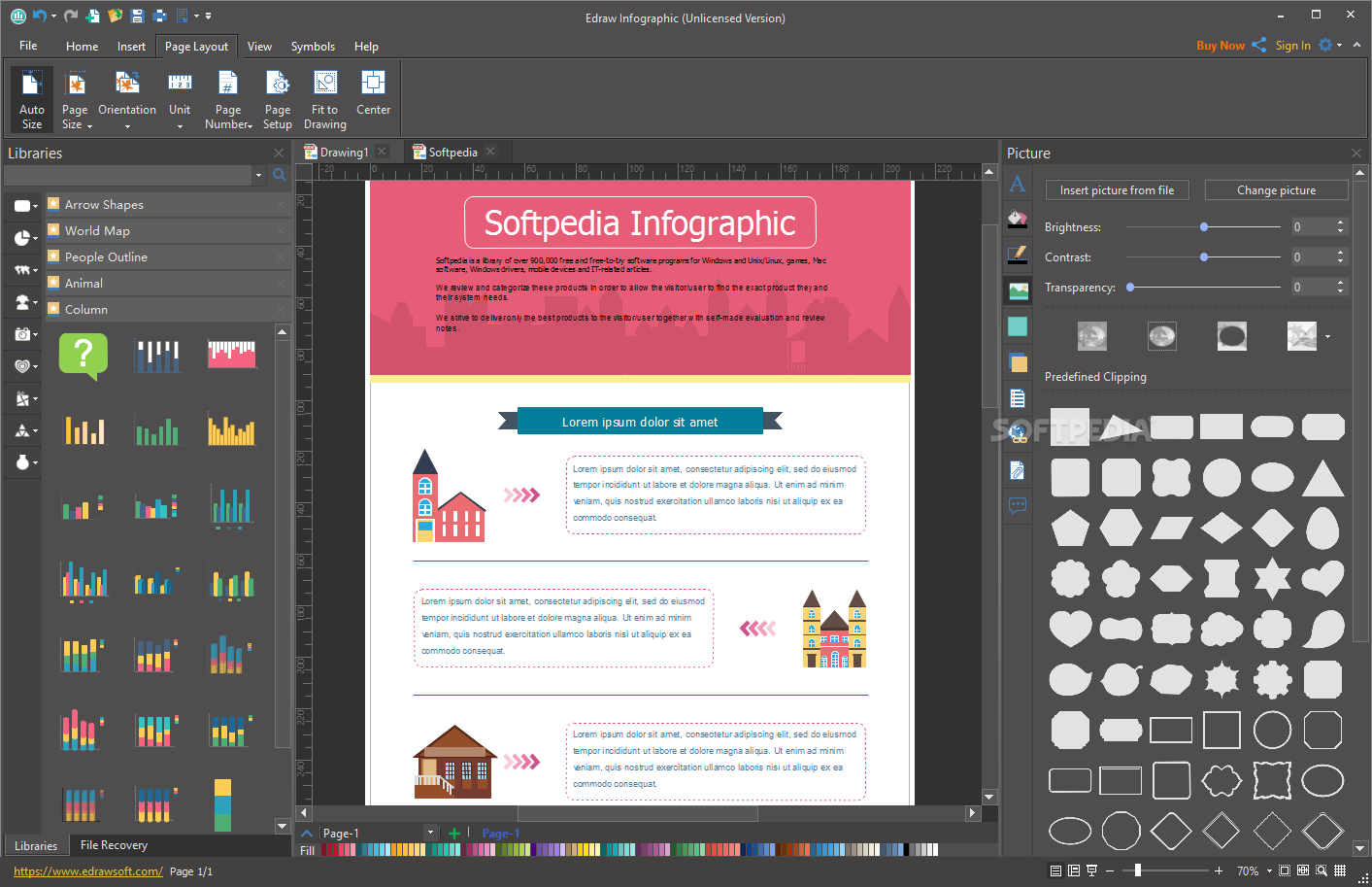The image size is (1372, 887).
Task: Open the Page-1 selector dropdown
Action: click(430, 833)
